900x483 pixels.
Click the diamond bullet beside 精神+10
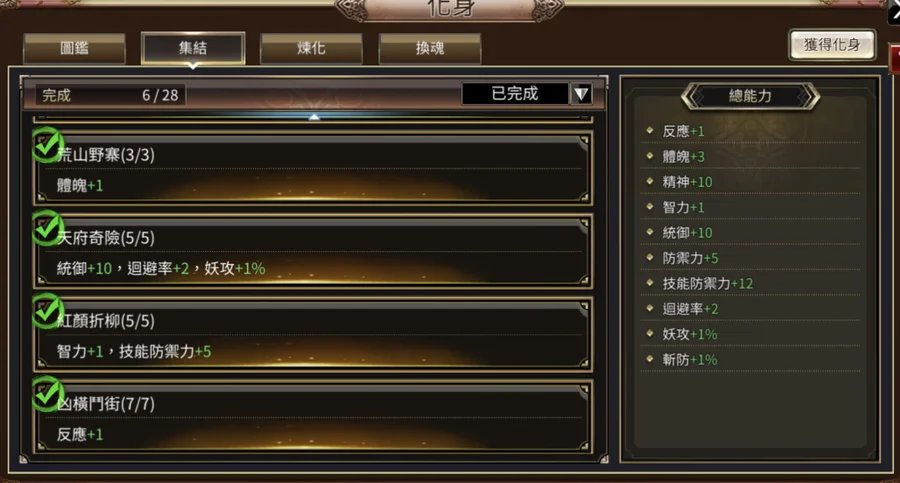point(650,181)
